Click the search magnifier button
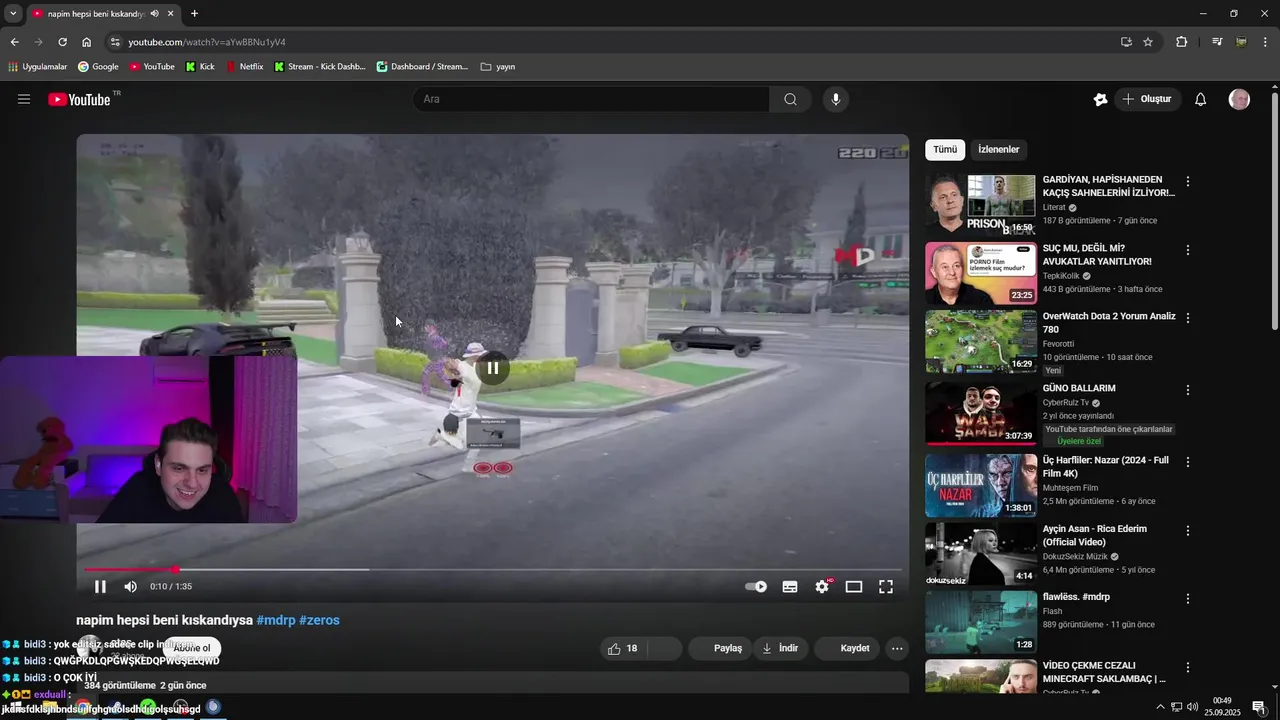Image resolution: width=1280 pixels, height=720 pixels. point(791,99)
